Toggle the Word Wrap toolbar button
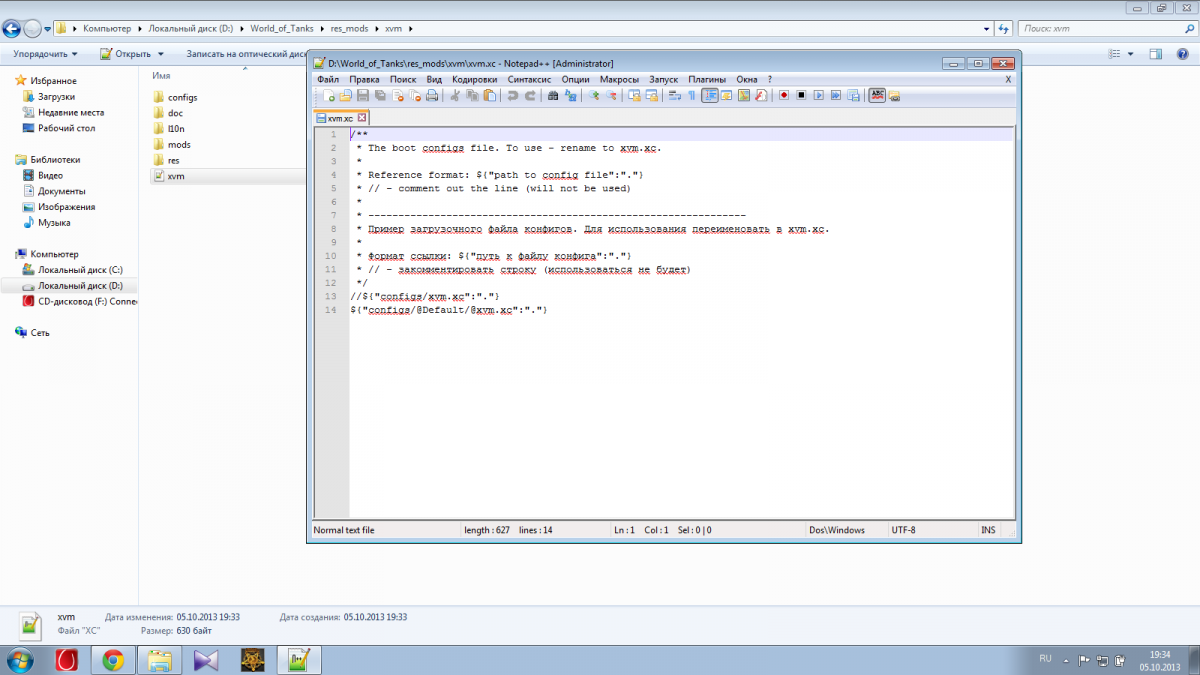Image resolution: width=1200 pixels, height=675 pixels. point(675,96)
